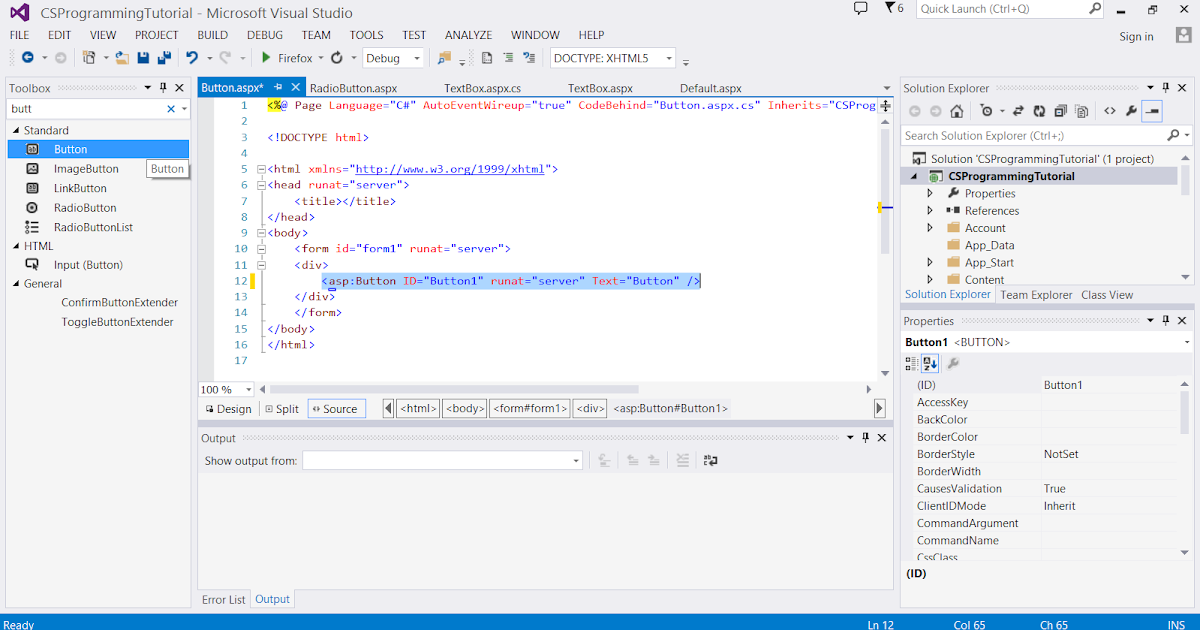The height and width of the screenshot is (630, 1200).
Task: Collapse All items in Solution Explorer
Action: 1062,111
